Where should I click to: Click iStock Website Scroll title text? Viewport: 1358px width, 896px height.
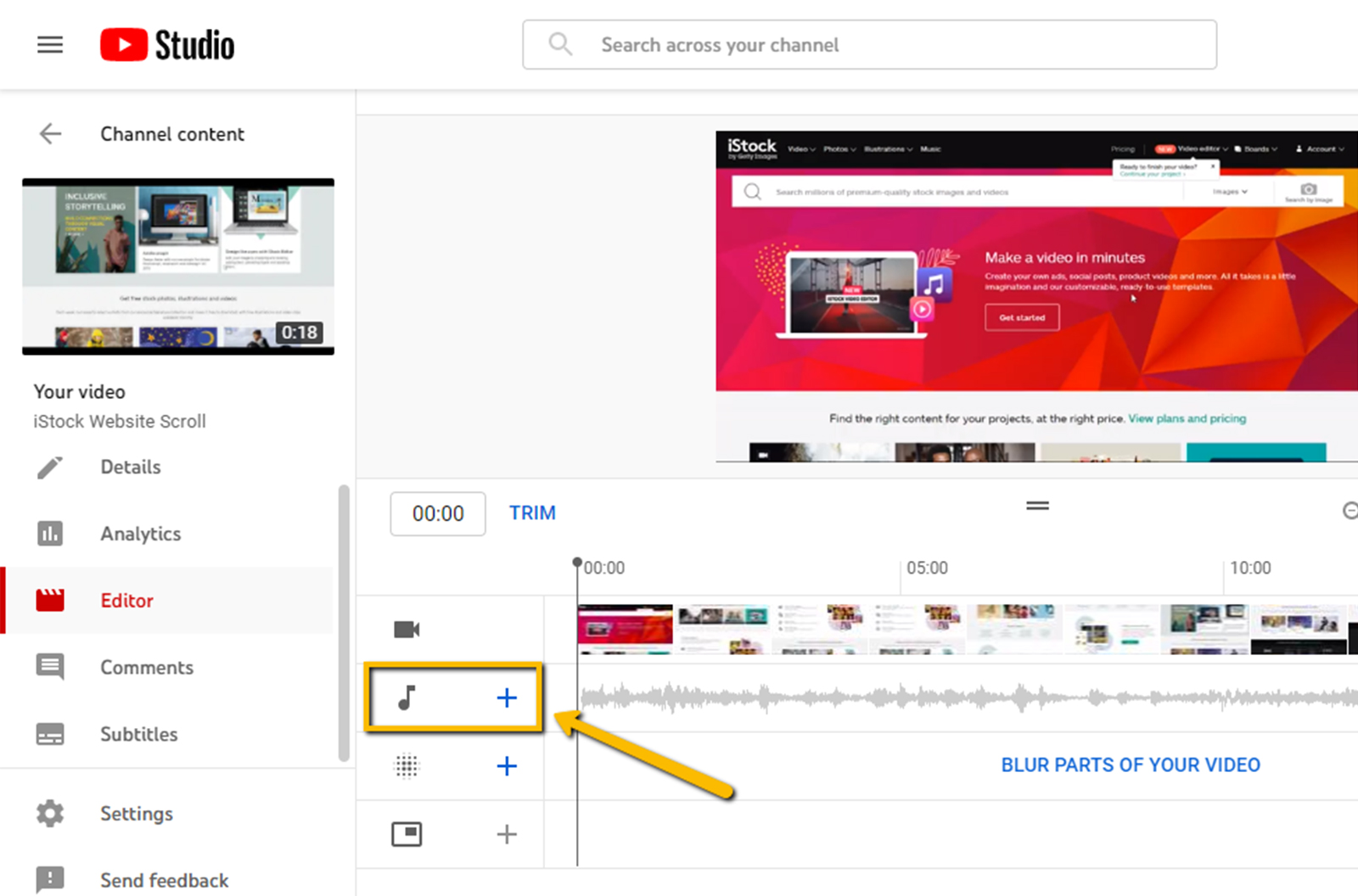point(120,422)
